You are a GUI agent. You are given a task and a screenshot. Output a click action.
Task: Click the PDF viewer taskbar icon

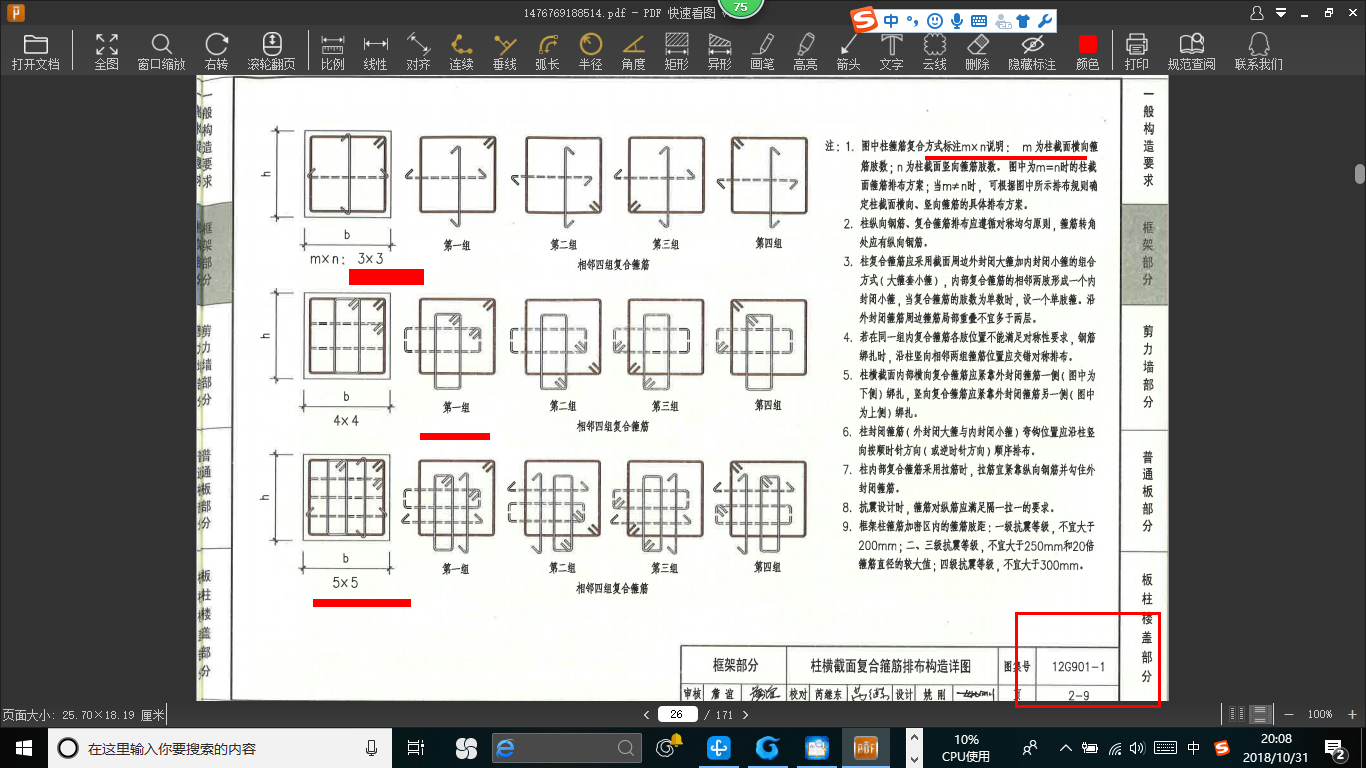coord(864,747)
